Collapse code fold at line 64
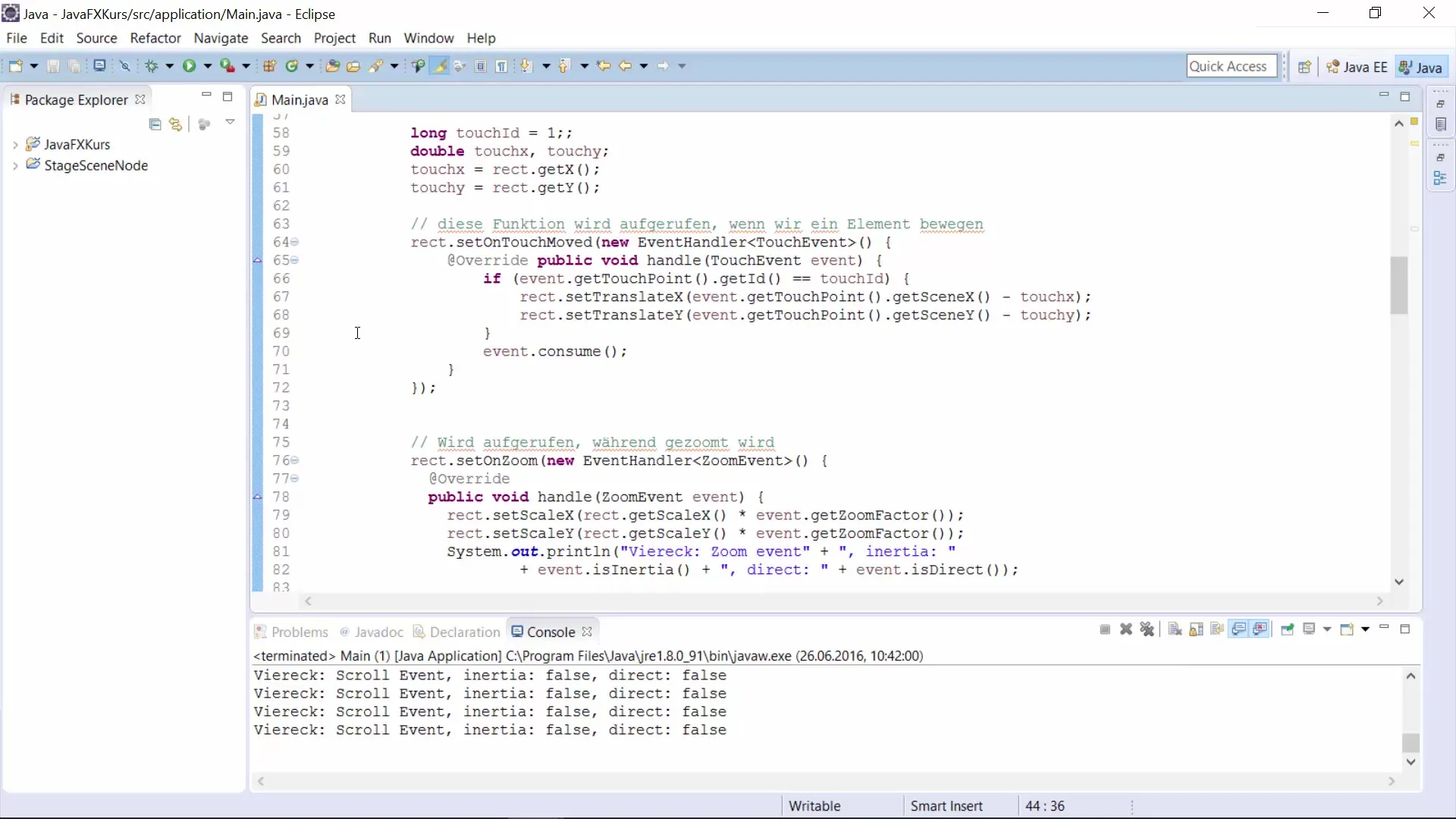 point(294,242)
